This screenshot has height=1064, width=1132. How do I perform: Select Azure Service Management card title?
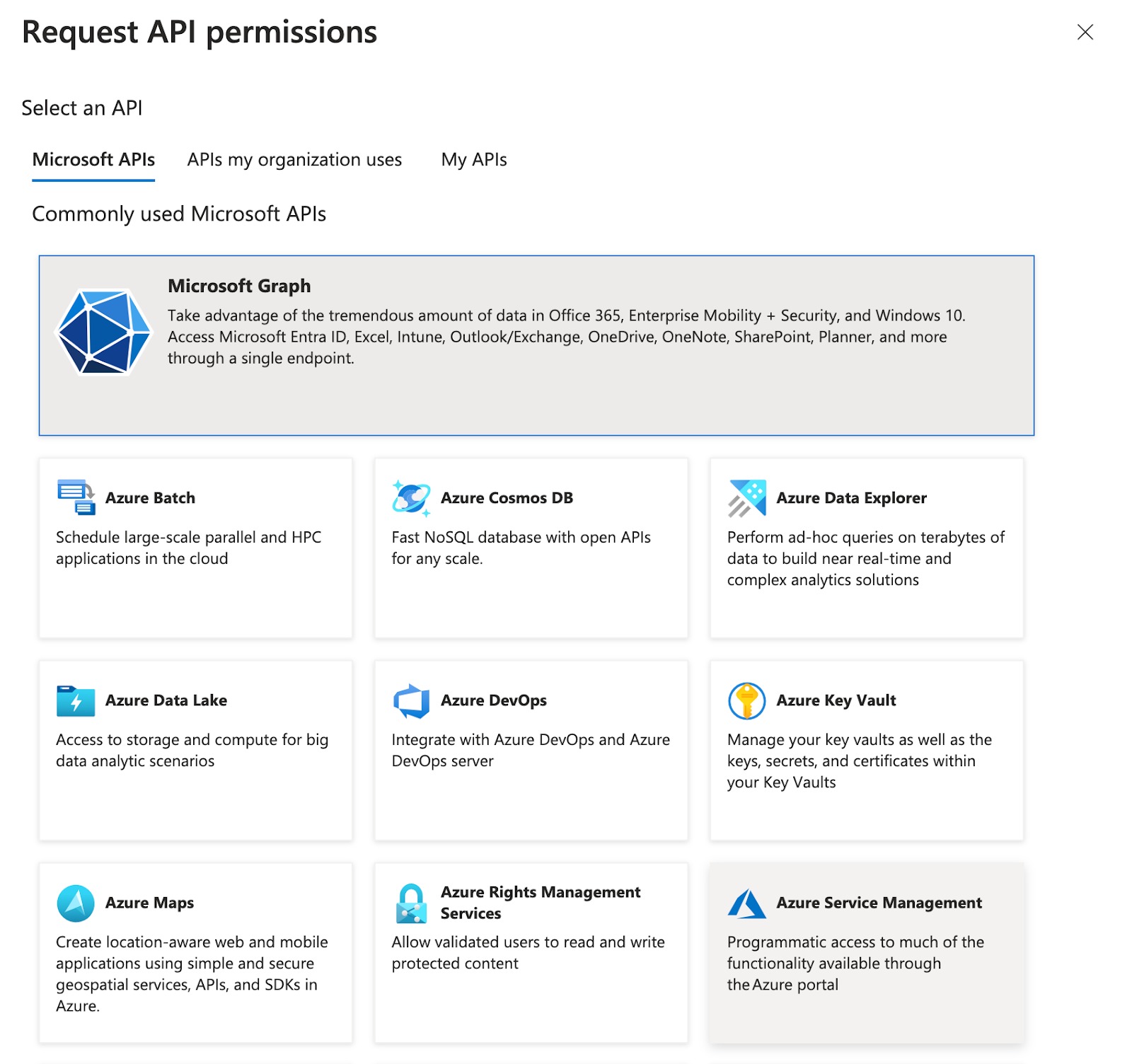[x=879, y=903]
